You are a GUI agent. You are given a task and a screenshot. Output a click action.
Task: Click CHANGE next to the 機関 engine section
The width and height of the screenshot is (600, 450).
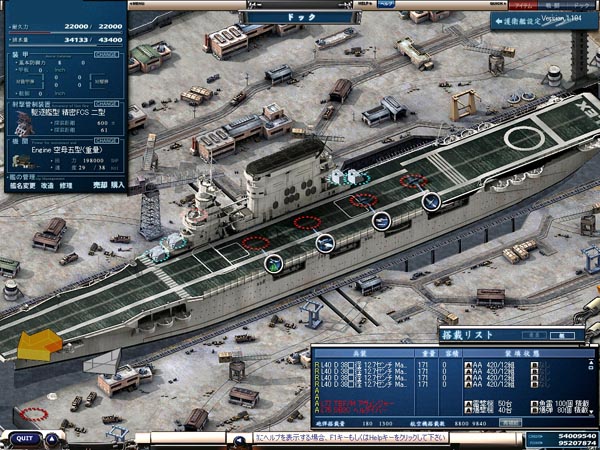tap(107, 142)
